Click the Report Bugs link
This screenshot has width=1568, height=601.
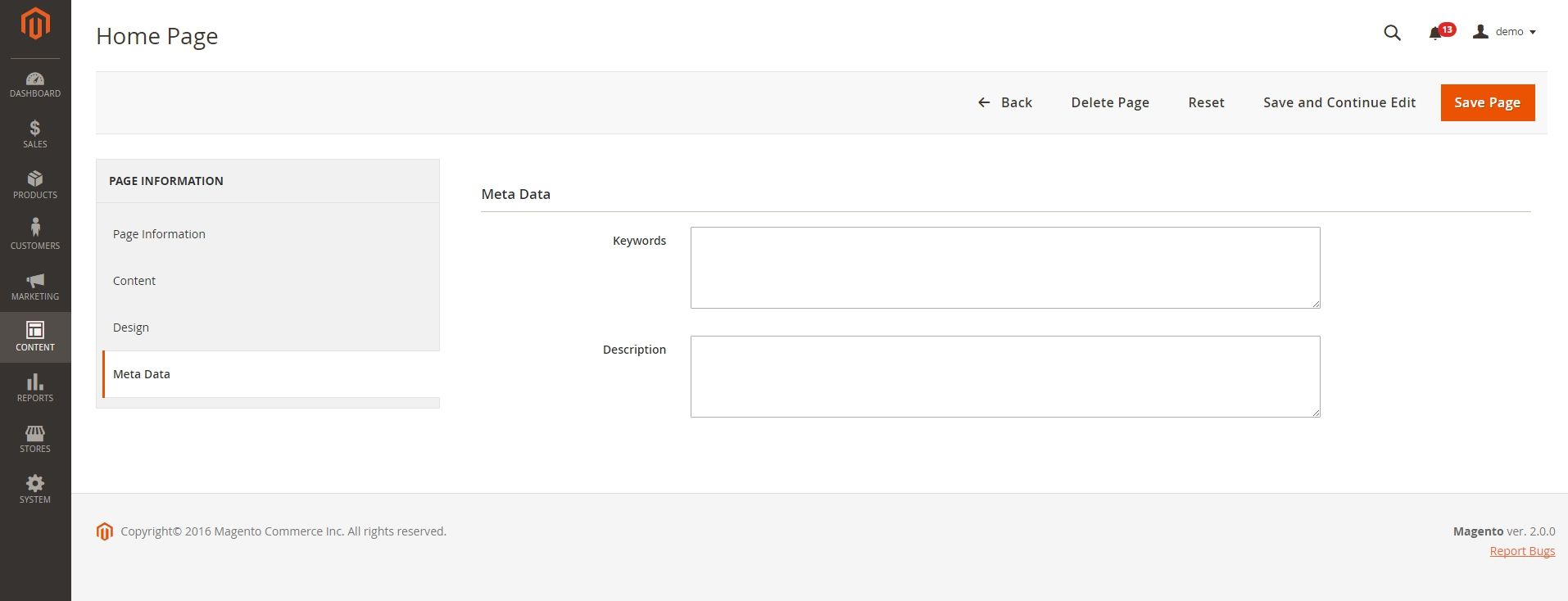click(1522, 551)
